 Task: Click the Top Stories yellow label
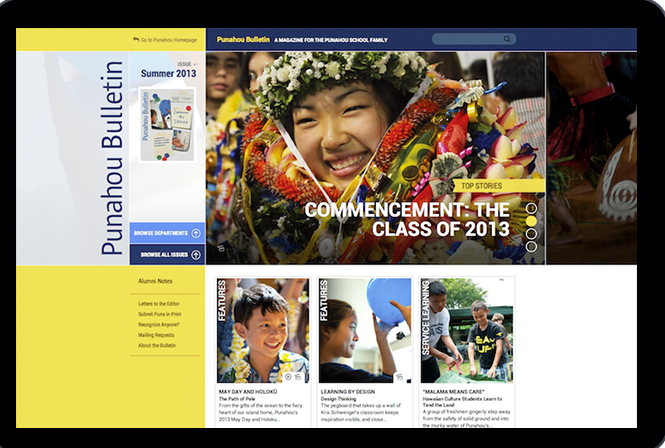[x=499, y=186]
